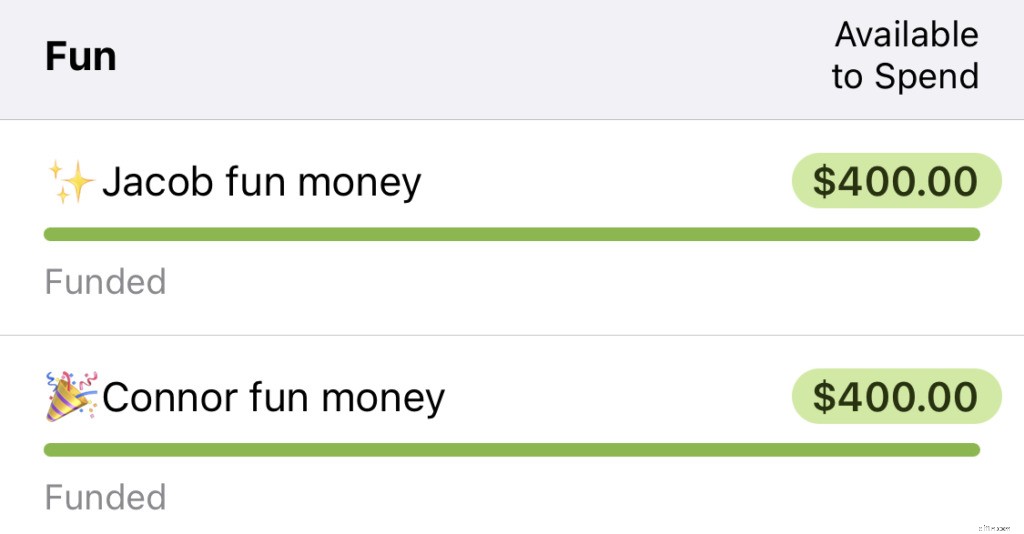Toggle the Available to Spend column header

pos(906,56)
